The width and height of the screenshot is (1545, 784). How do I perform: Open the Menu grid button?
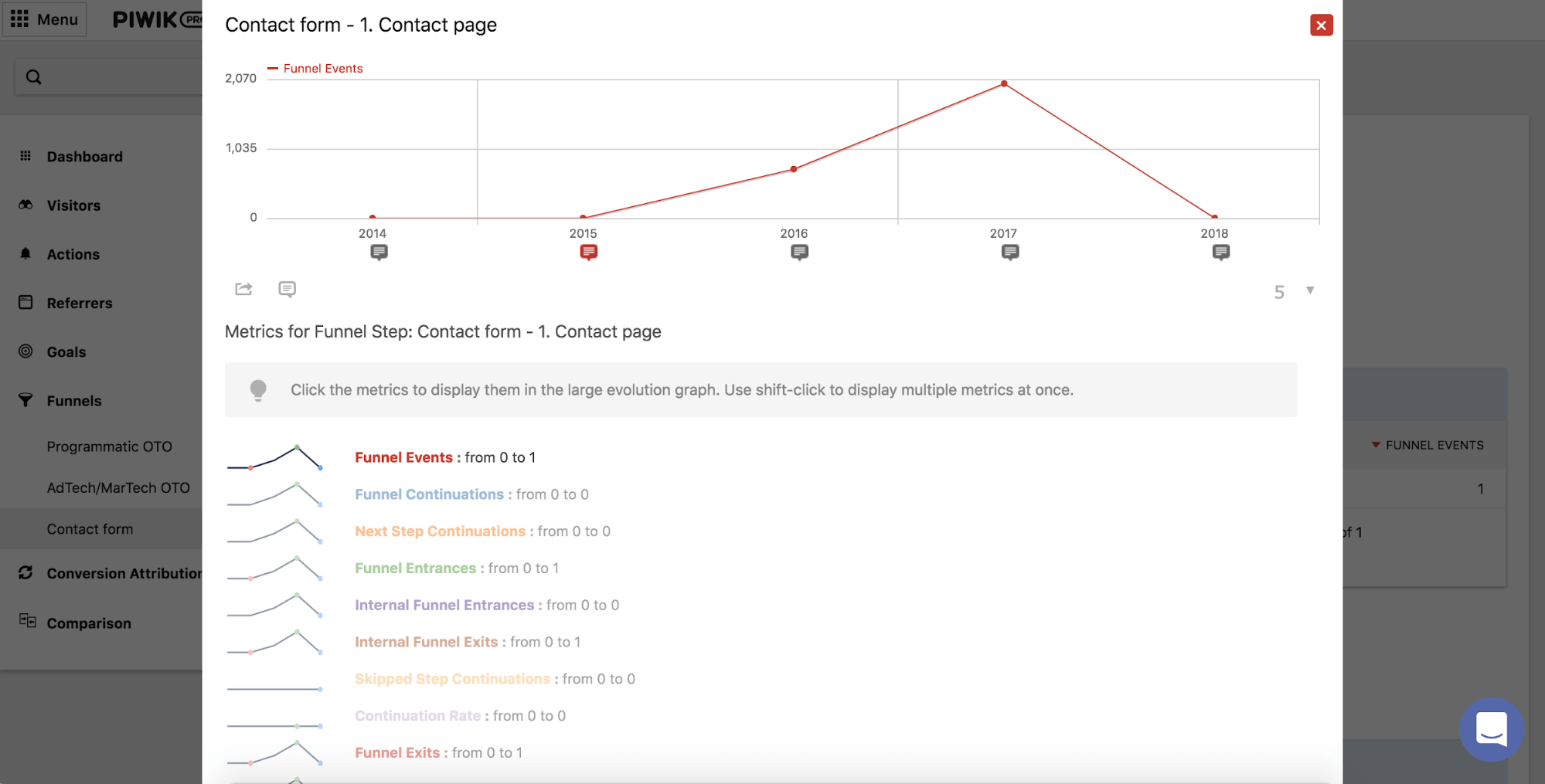click(x=45, y=19)
